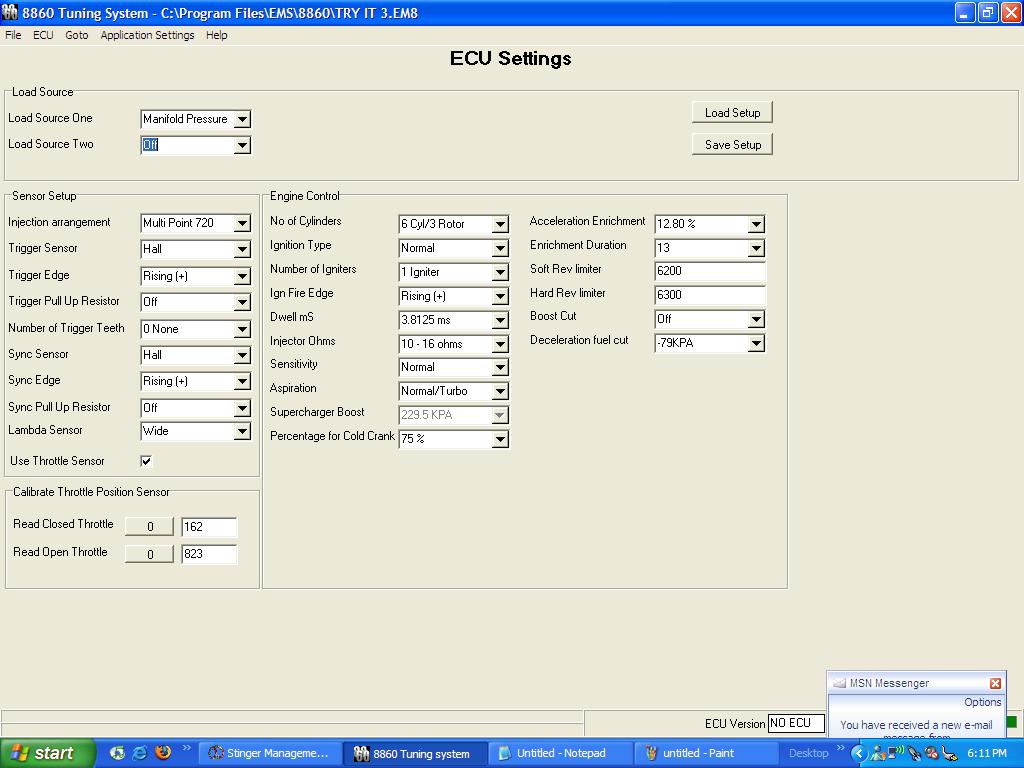
Task: Click the Save Setup button
Action: 732,145
